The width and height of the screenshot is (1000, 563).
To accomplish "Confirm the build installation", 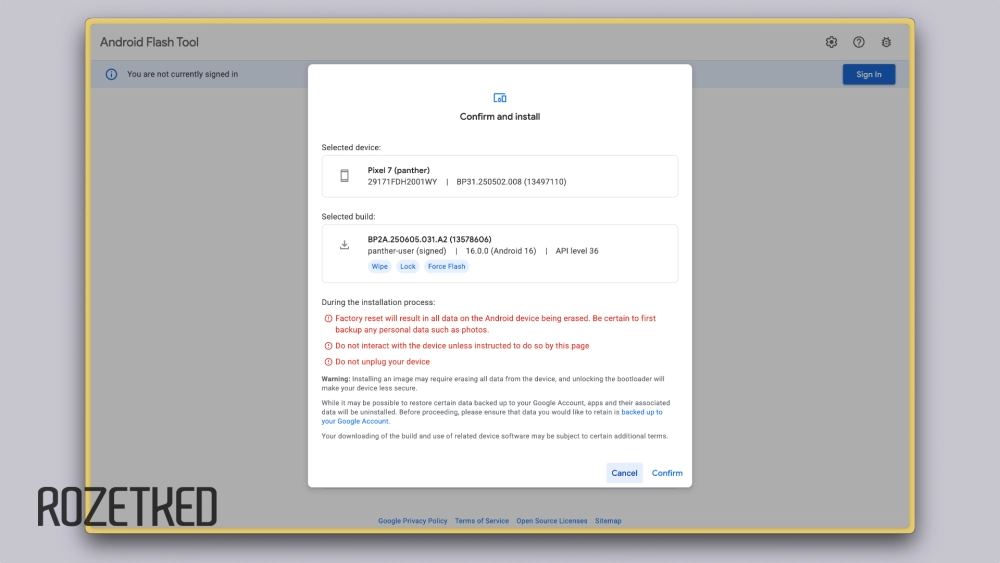I will (x=667, y=473).
